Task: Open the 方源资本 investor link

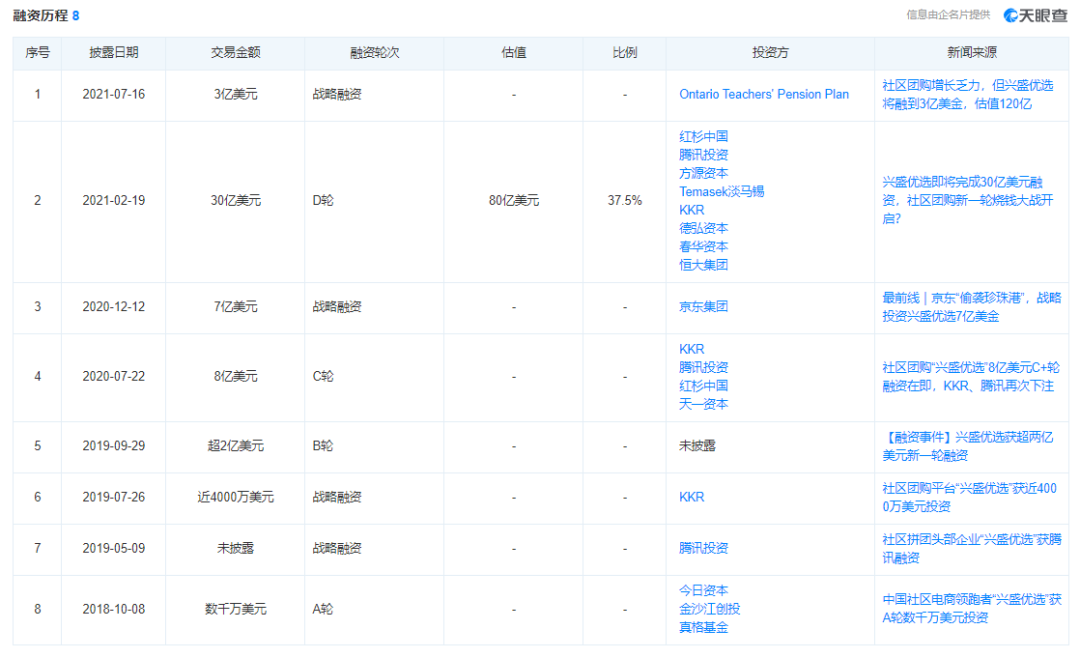Action: pyautogui.click(x=703, y=173)
